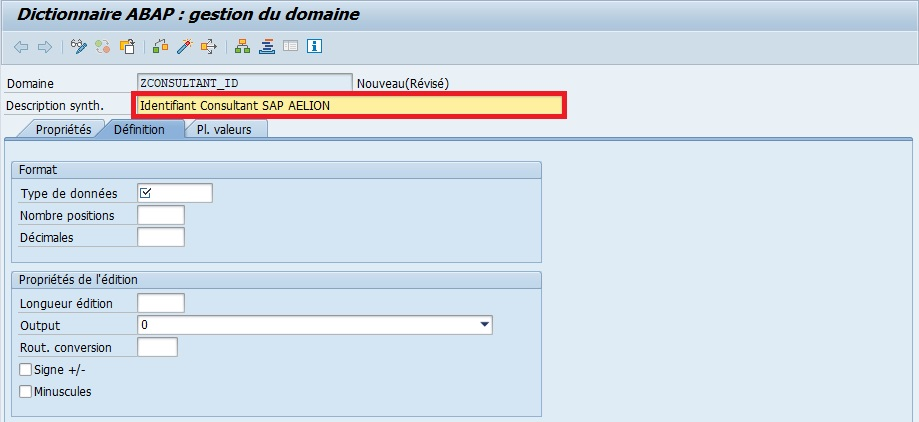Viewport: 919px width, 422px height.
Task: Switch to the Propriétés tab
Action: 63,130
